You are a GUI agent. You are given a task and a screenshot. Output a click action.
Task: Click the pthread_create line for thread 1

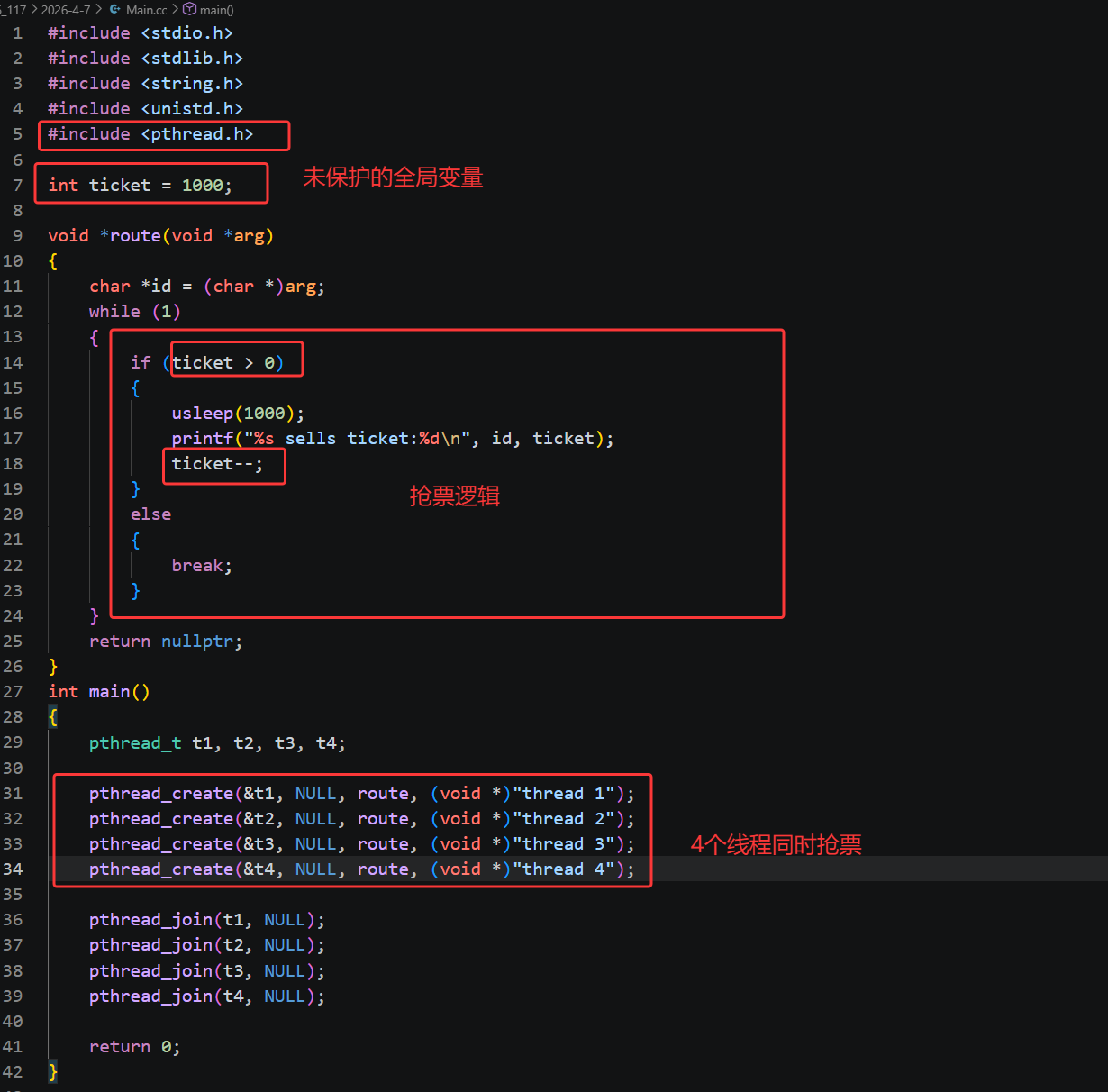[x=362, y=794]
